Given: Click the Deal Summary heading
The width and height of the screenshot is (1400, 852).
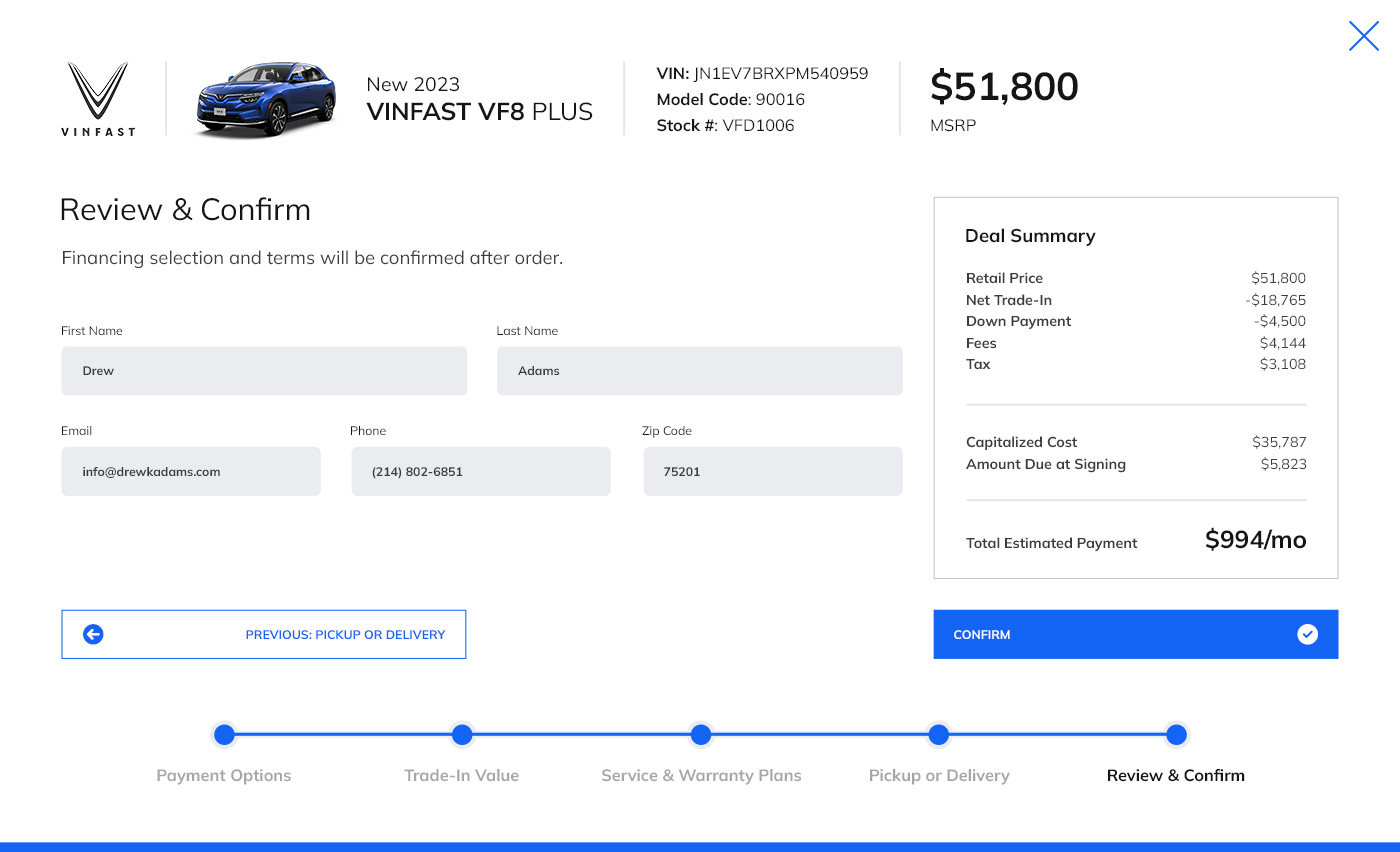Looking at the screenshot, I should click(x=1030, y=236).
